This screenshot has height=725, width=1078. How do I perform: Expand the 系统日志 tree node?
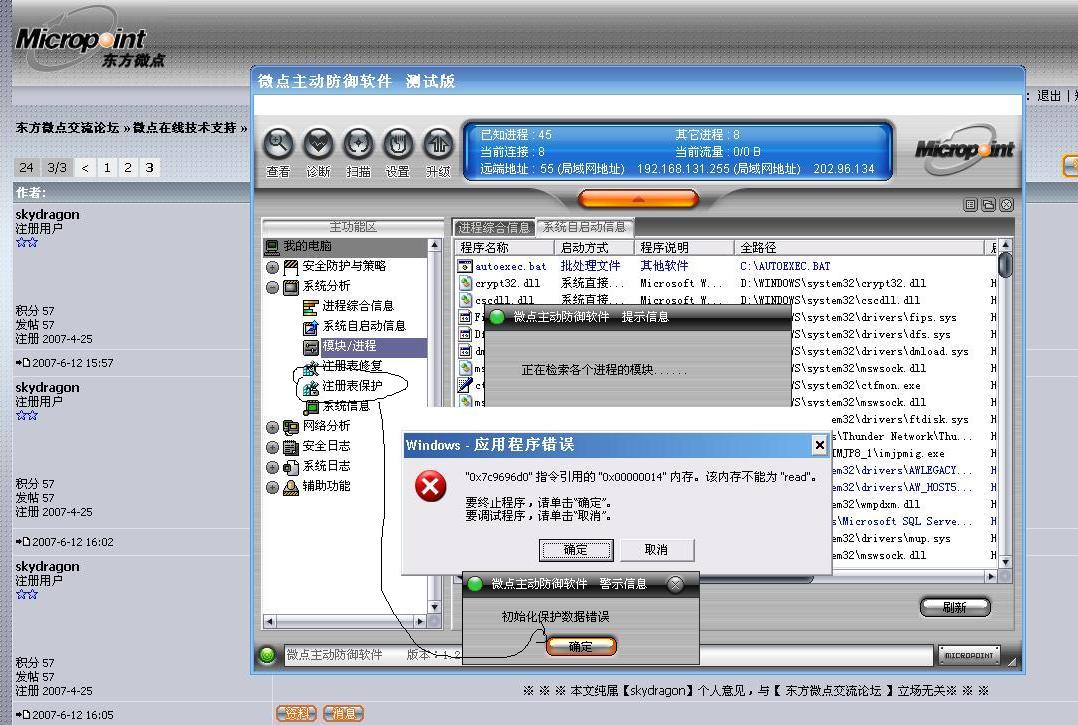(x=272, y=467)
